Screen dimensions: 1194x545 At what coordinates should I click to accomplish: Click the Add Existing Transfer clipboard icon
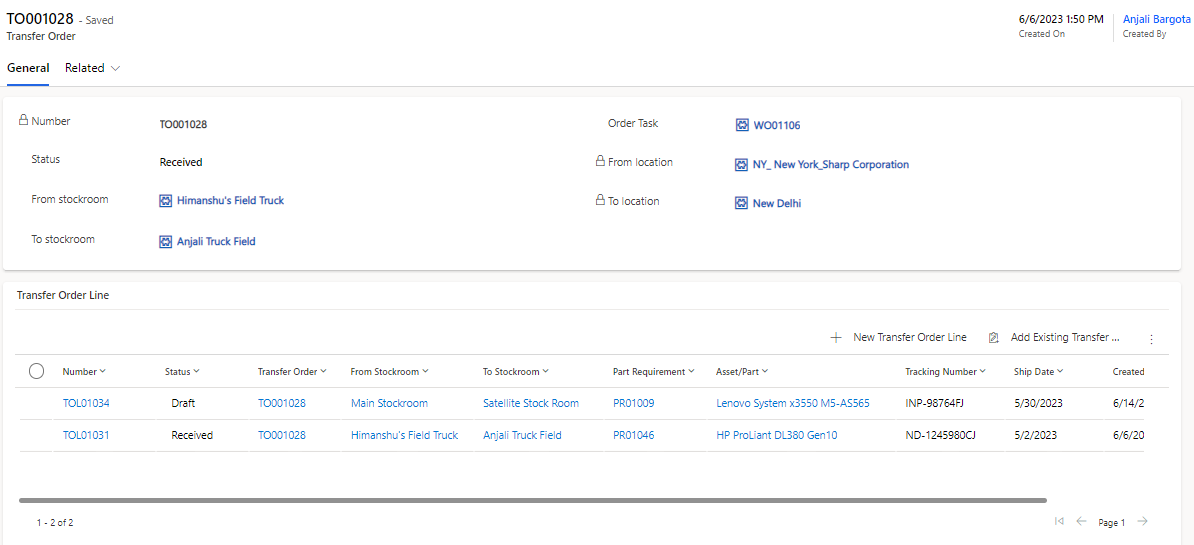993,337
